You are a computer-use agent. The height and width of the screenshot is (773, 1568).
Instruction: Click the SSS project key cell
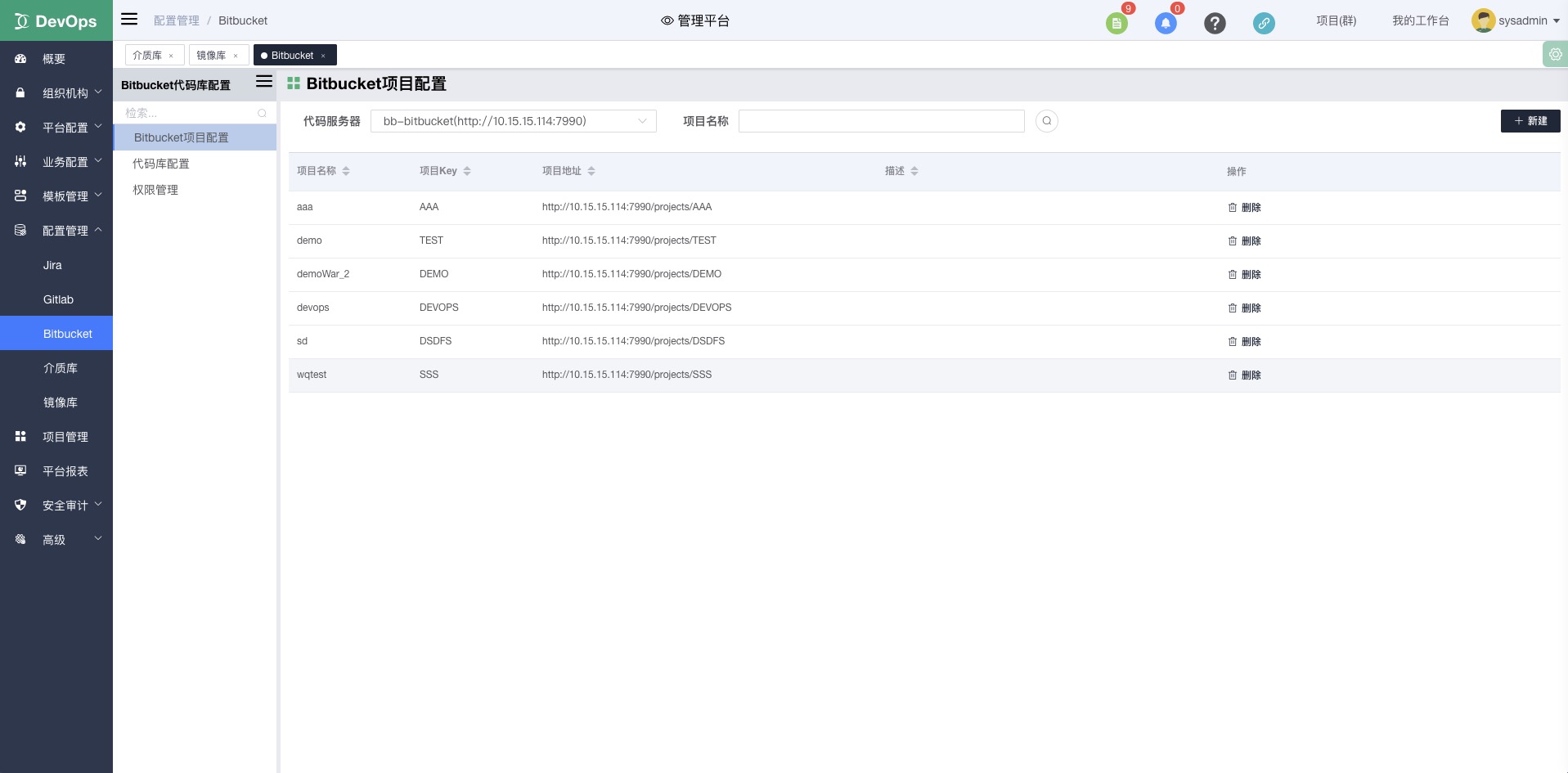pos(429,375)
